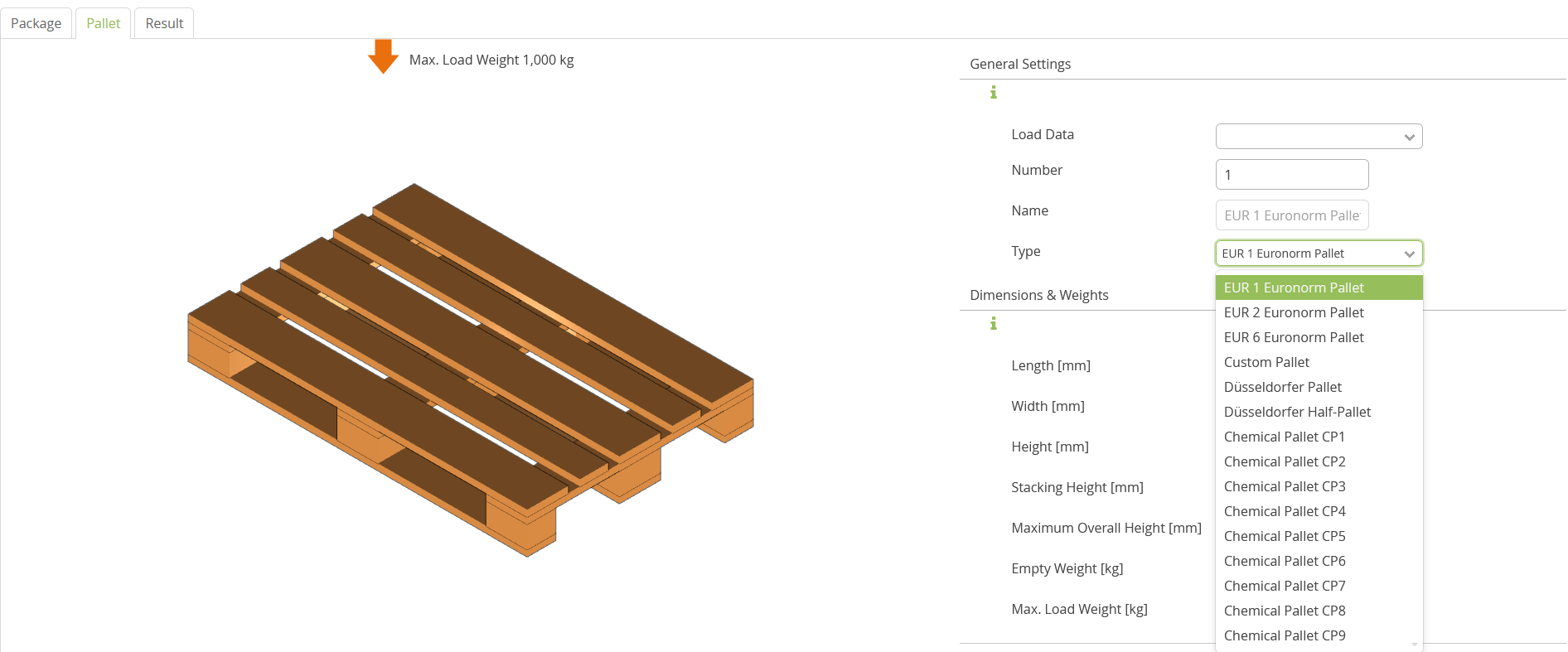Click the General Settings info icon
The height and width of the screenshot is (652, 1568).
(993, 92)
